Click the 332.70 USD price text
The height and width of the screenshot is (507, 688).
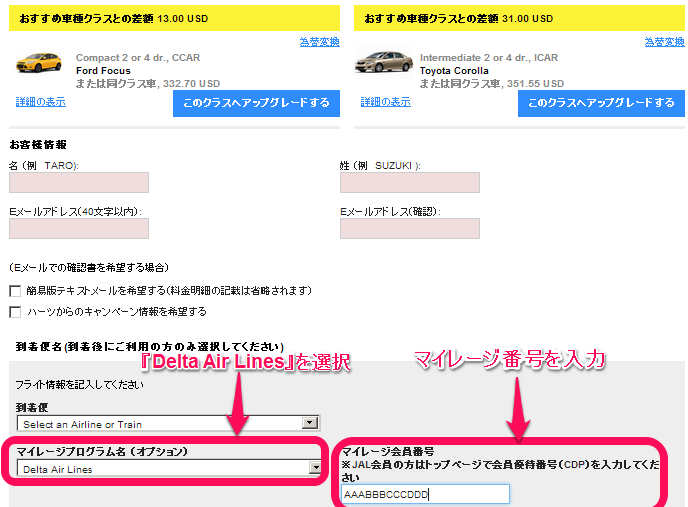(x=191, y=84)
